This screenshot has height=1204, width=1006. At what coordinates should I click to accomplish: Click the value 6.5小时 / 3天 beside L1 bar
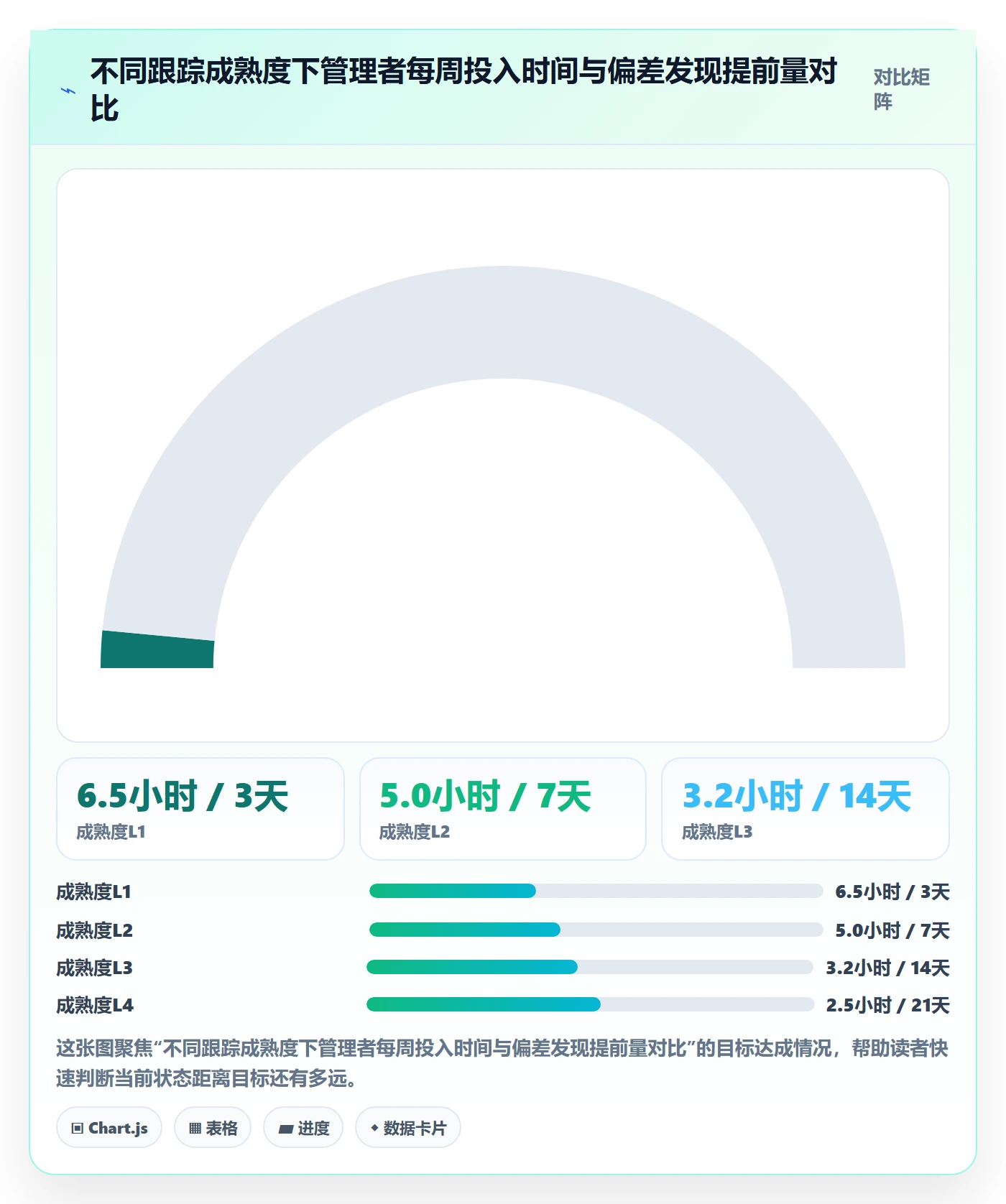click(x=892, y=892)
